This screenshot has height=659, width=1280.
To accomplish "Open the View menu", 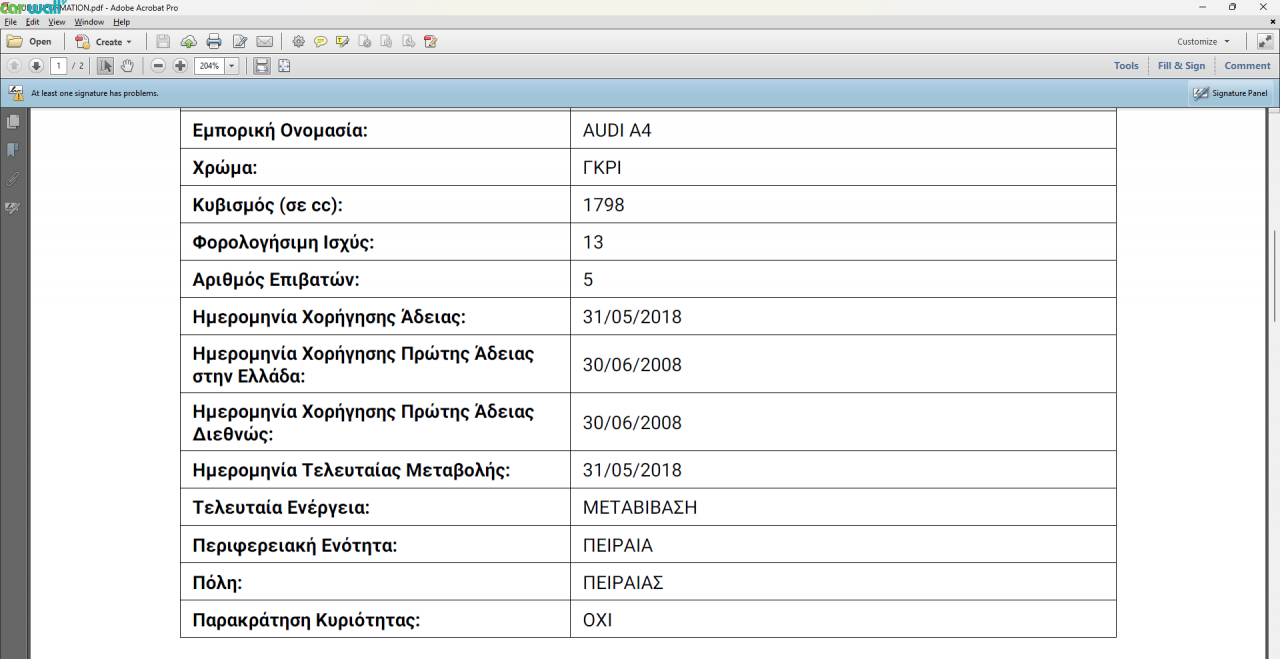I will 57,22.
